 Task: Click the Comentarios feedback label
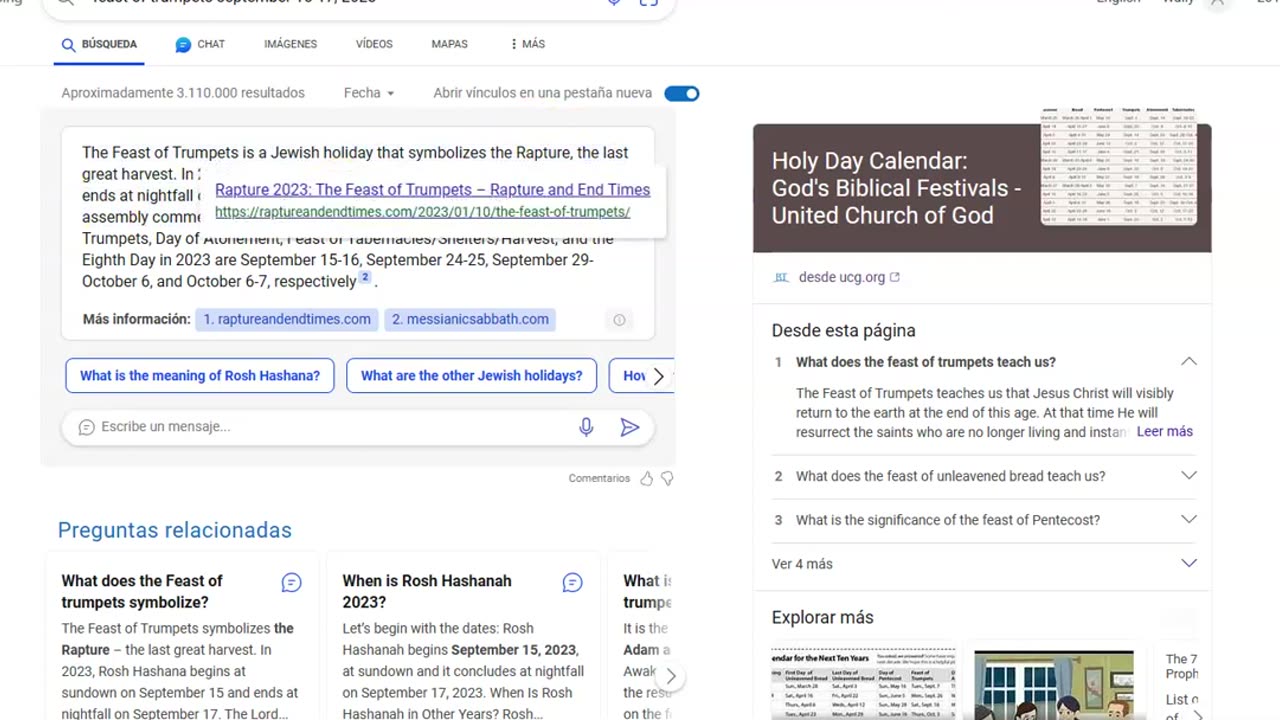(x=599, y=479)
